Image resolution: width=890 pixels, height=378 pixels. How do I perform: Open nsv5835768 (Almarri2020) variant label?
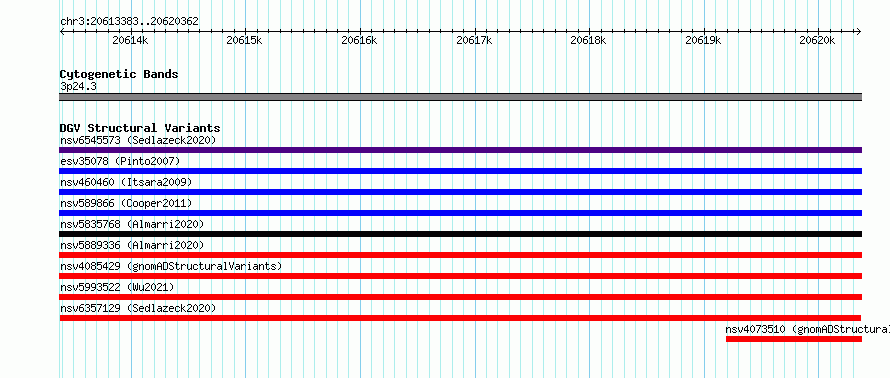(x=132, y=224)
